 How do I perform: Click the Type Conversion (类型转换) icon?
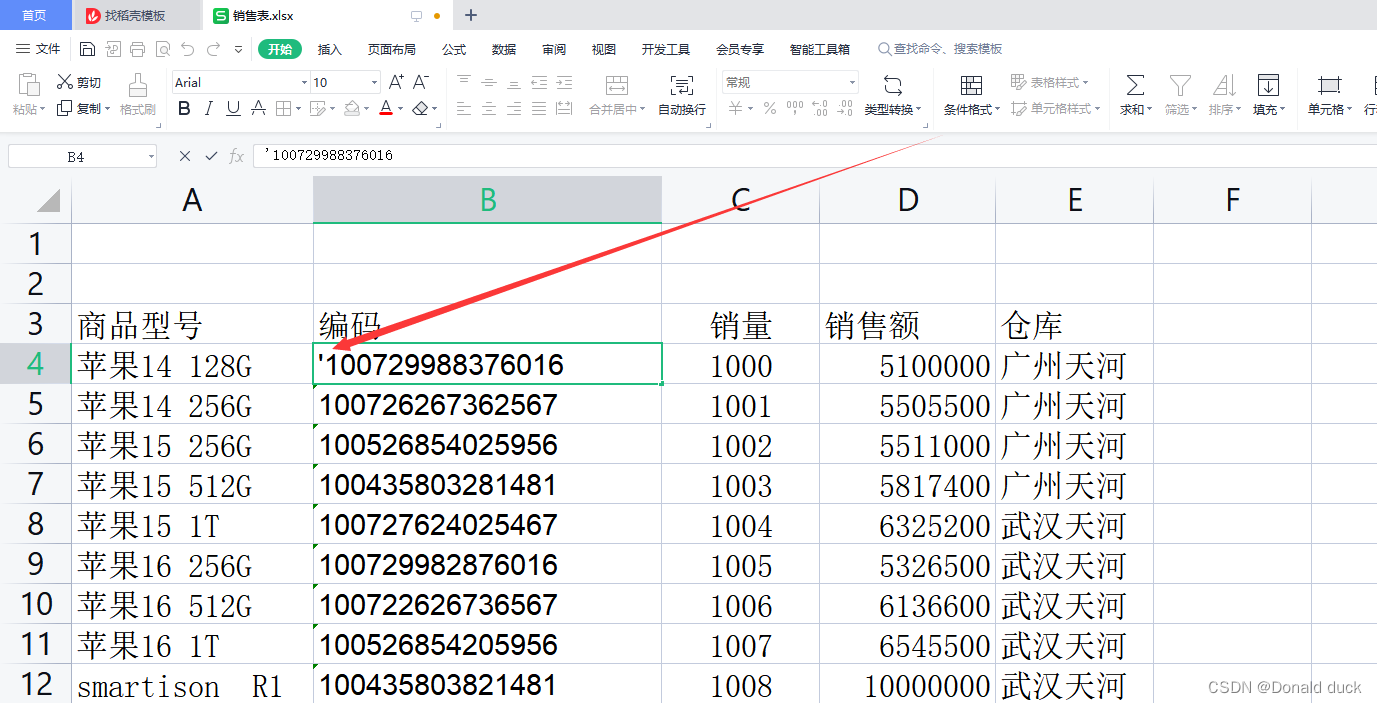point(892,85)
